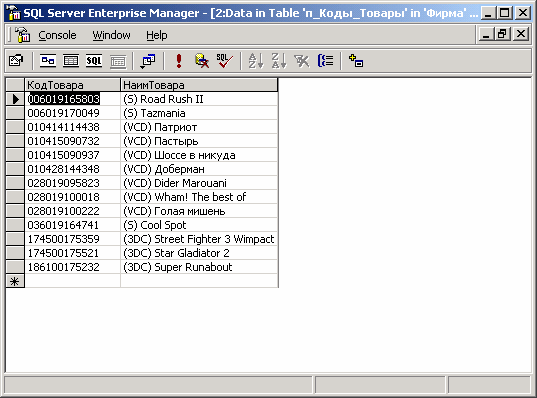The image size is (537, 398).
Task: Click empty НаимТовара cell in new row
Action: pyautogui.click(x=199, y=281)
